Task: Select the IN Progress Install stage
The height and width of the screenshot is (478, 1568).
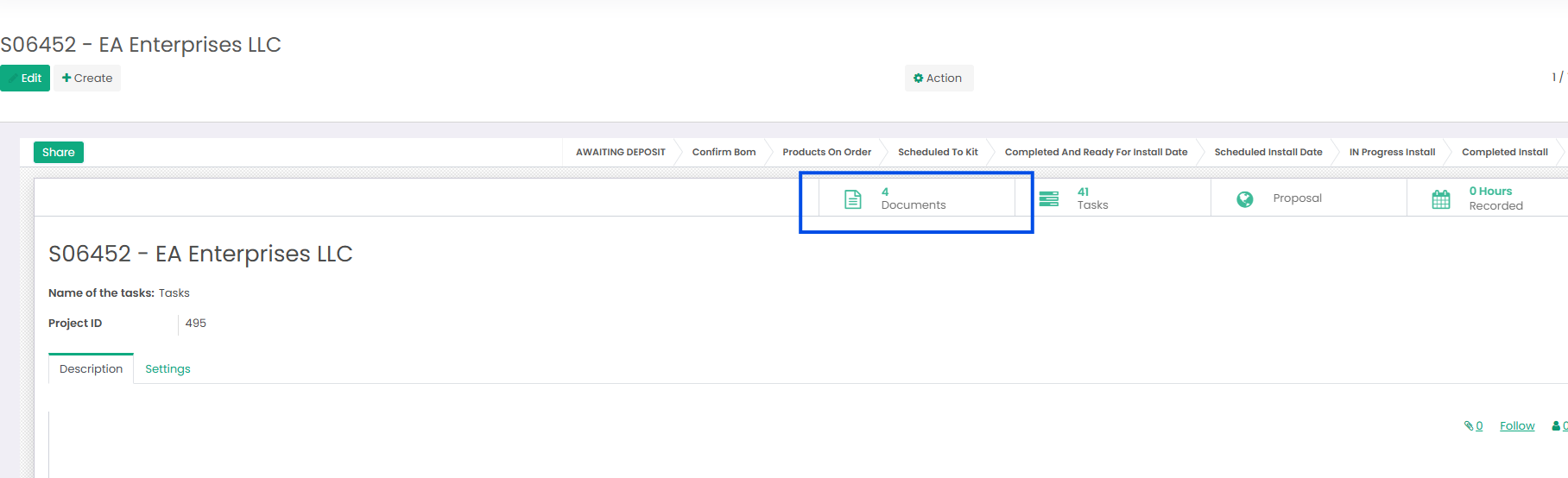Action: click(1392, 152)
